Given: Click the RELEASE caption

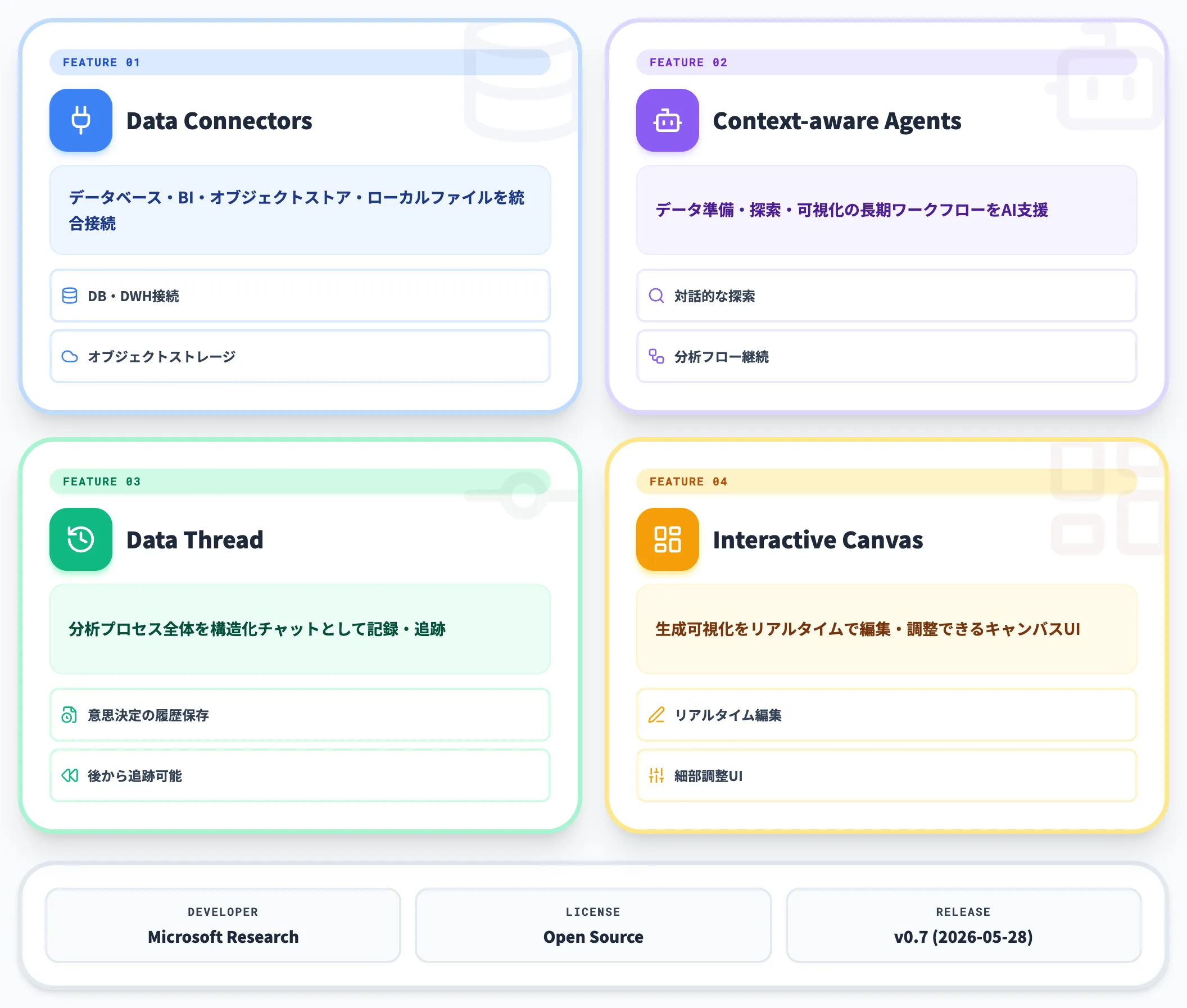Looking at the screenshot, I should coord(963,912).
